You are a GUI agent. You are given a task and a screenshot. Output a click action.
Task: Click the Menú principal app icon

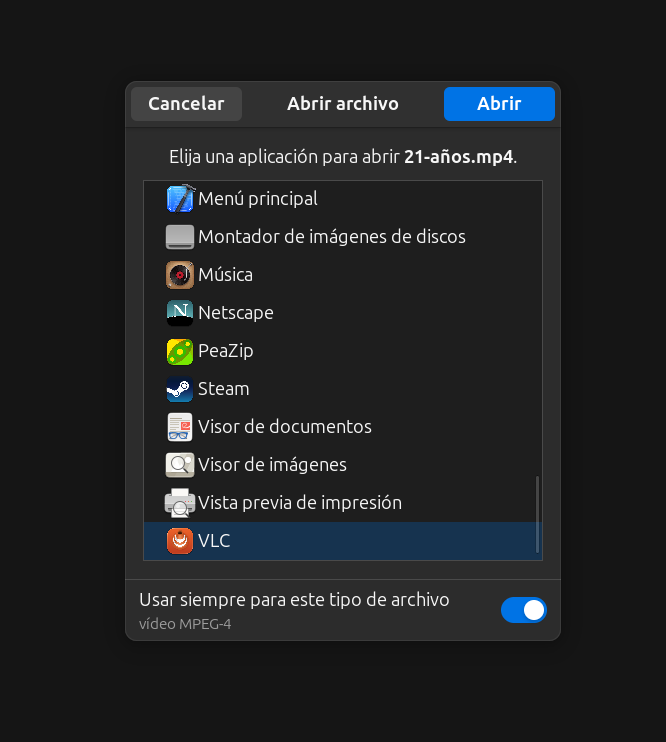[x=180, y=199]
